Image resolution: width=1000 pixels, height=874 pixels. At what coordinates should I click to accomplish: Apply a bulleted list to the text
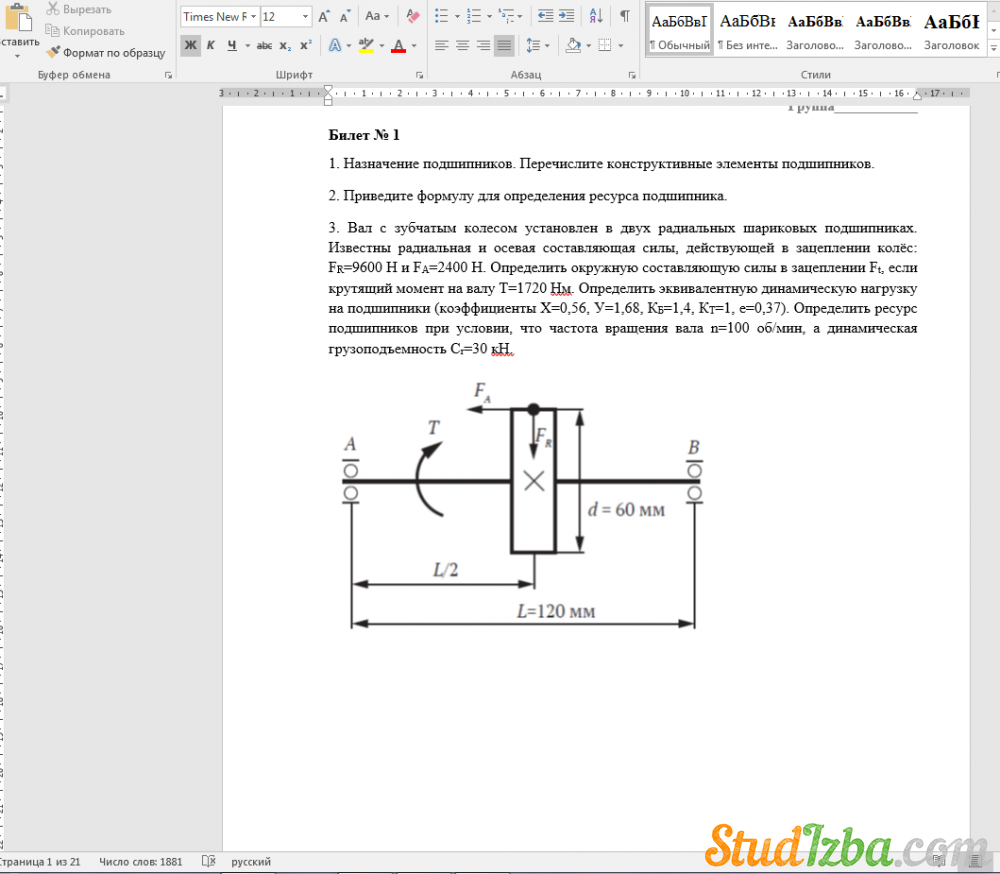pyautogui.click(x=443, y=16)
